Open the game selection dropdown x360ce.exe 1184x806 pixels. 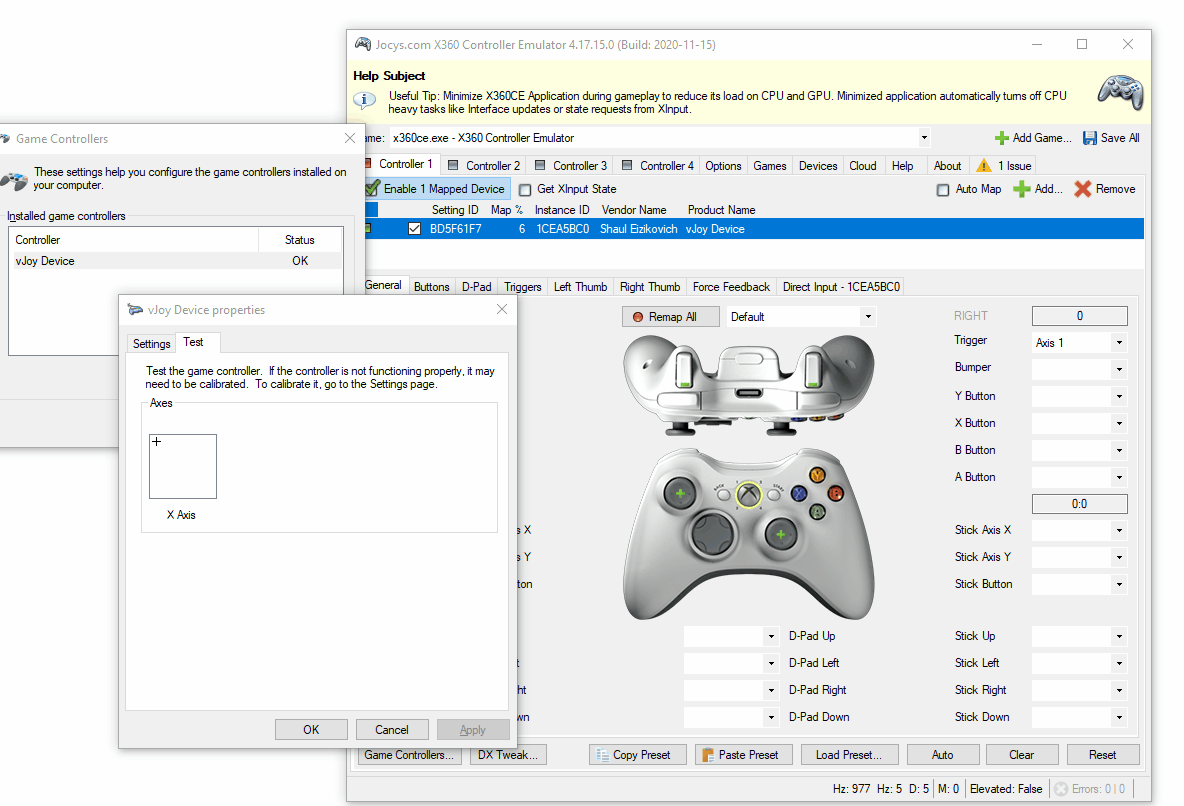coord(924,138)
